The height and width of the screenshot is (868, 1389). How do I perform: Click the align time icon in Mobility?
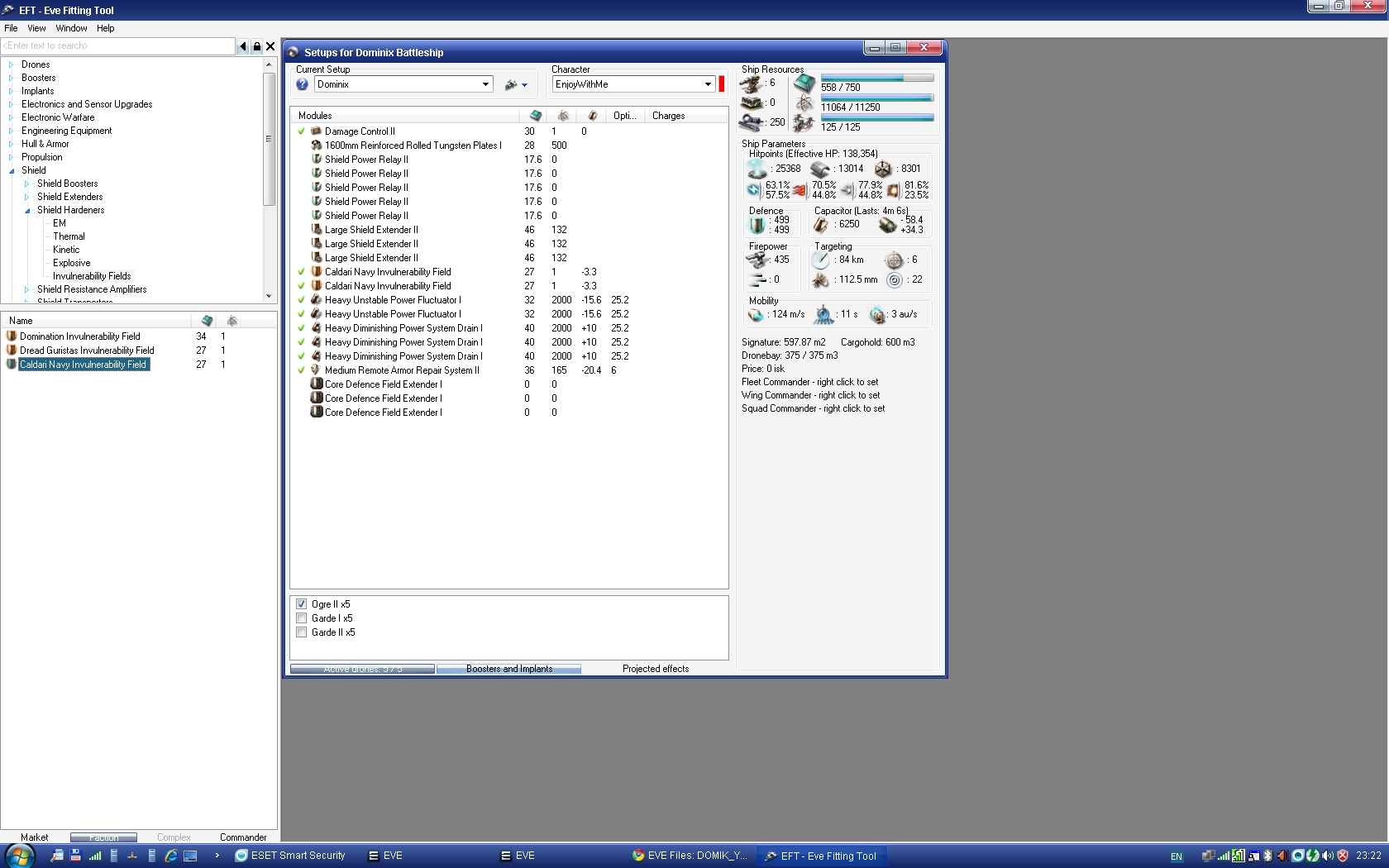[824, 315]
